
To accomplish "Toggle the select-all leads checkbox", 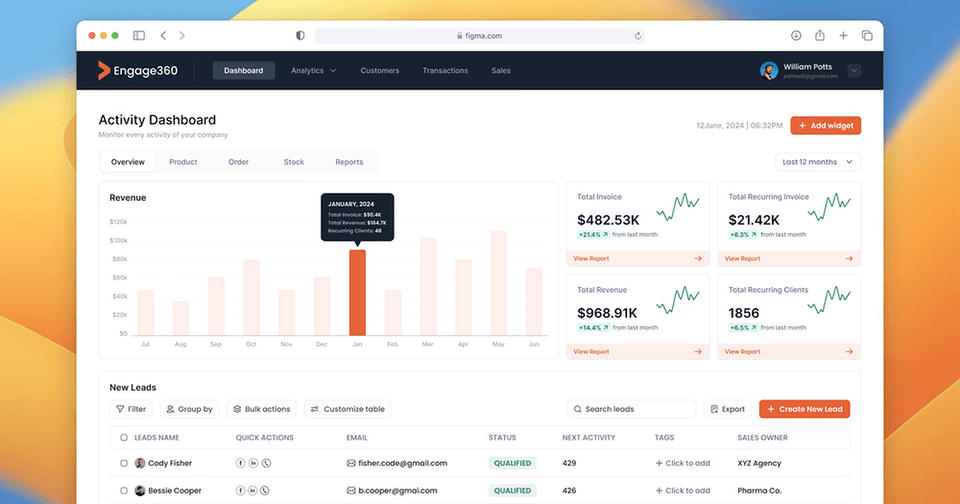I will coord(124,438).
